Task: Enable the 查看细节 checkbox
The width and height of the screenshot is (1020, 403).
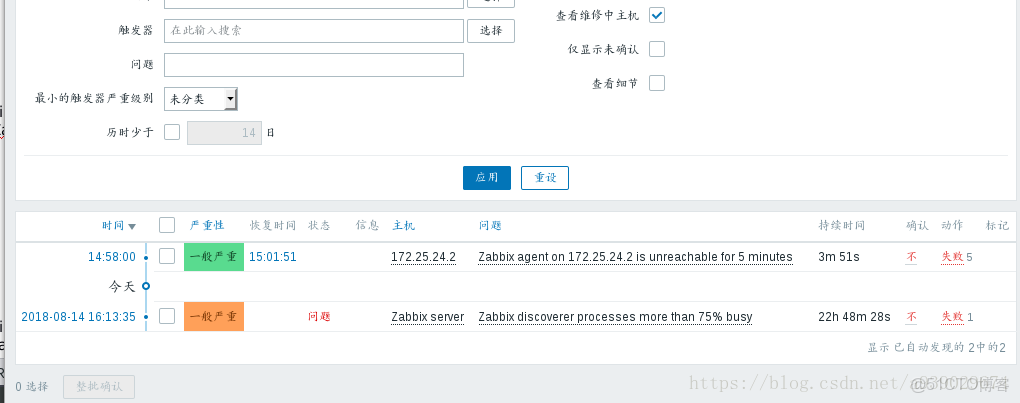Action: [657, 83]
